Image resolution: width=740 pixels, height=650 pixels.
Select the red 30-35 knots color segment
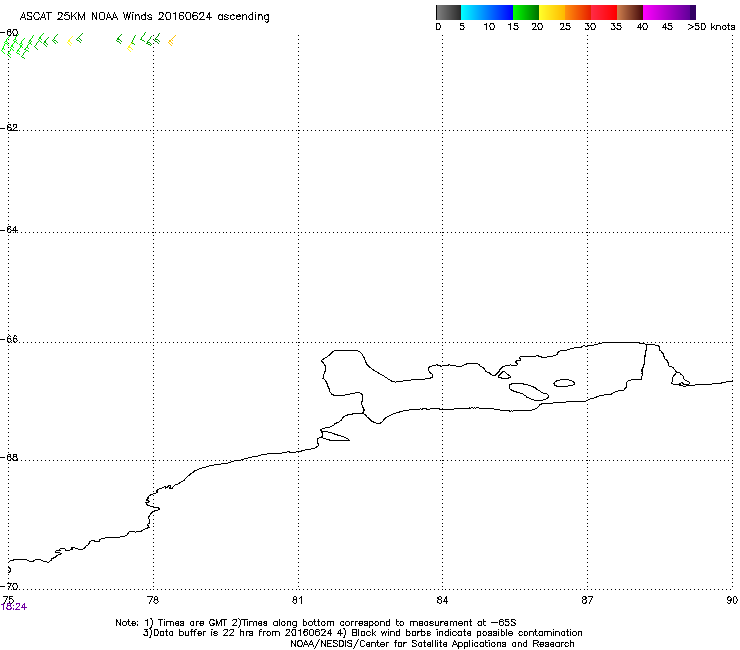[x=604, y=12]
